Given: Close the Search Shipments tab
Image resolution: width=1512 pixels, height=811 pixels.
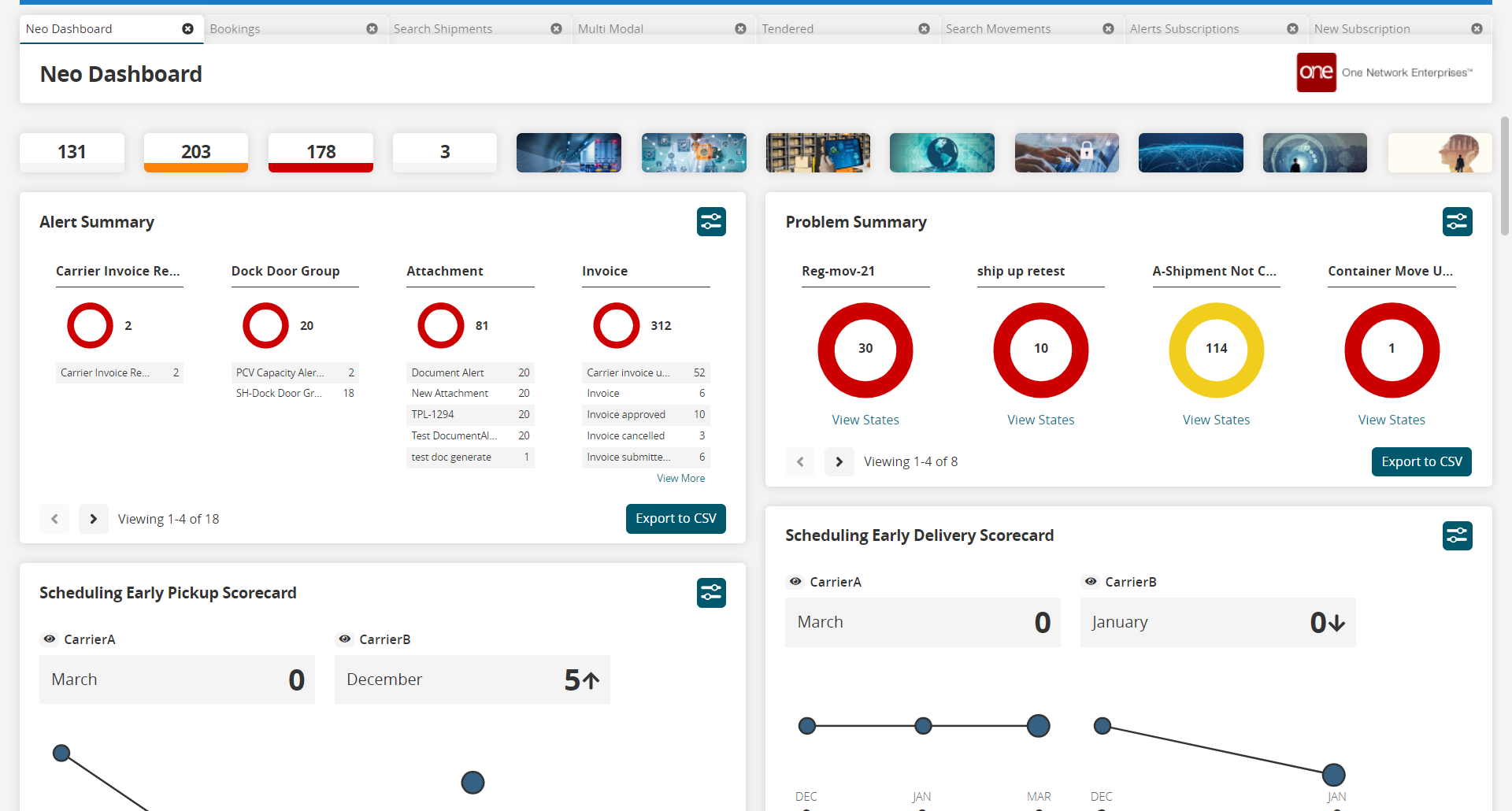Looking at the screenshot, I should [x=556, y=29].
